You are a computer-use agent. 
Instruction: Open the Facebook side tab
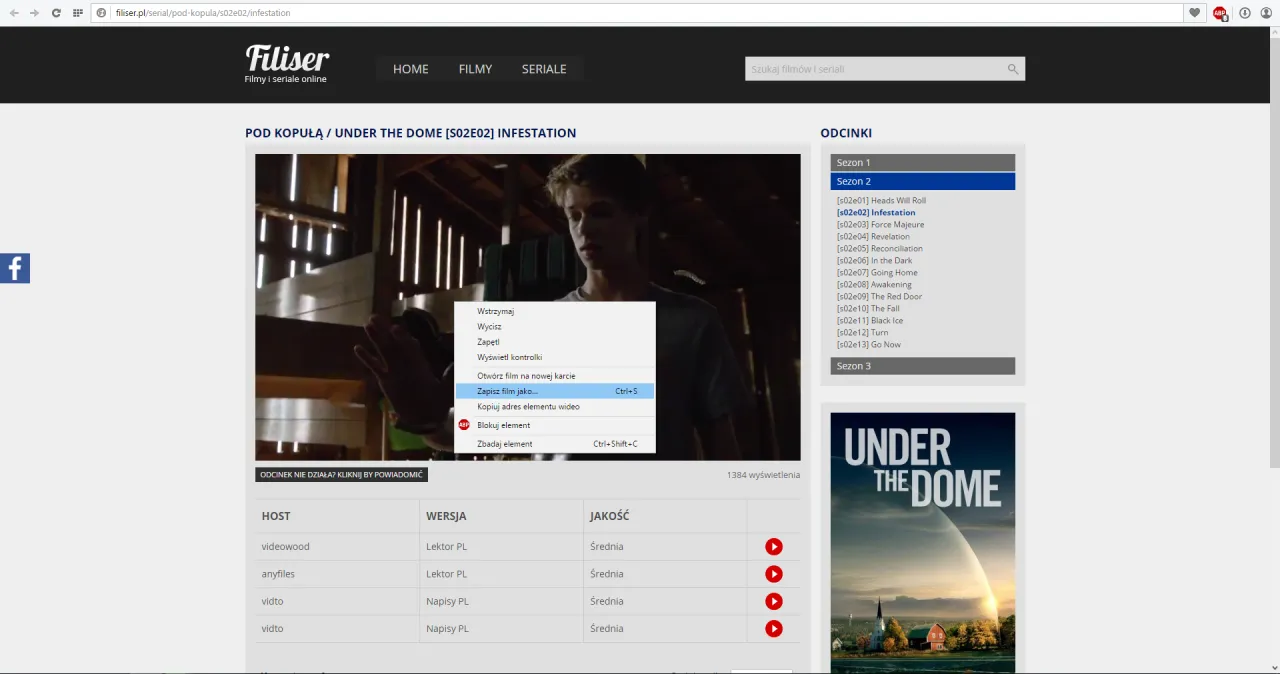(x=15, y=268)
